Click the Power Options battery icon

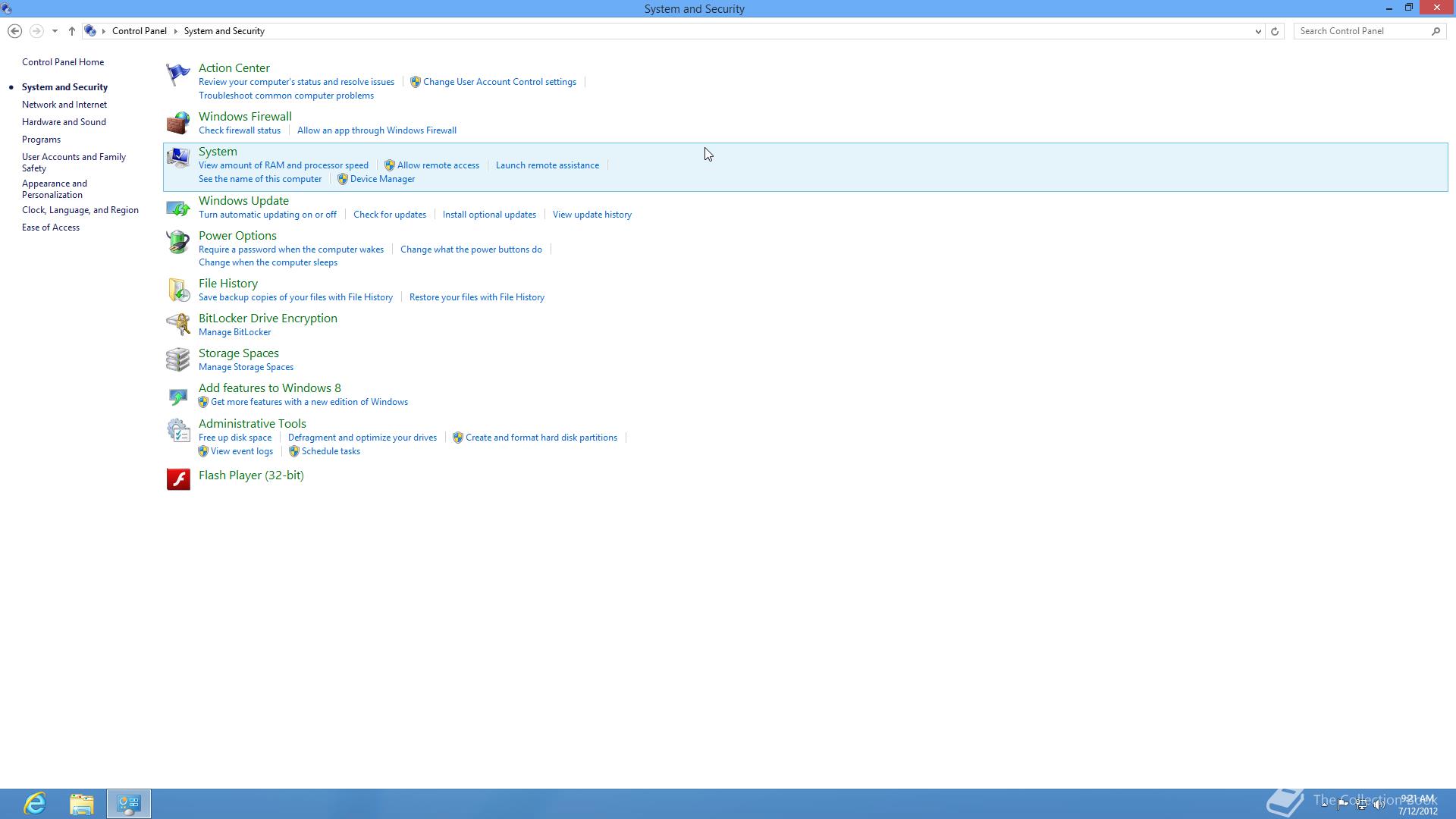click(178, 242)
